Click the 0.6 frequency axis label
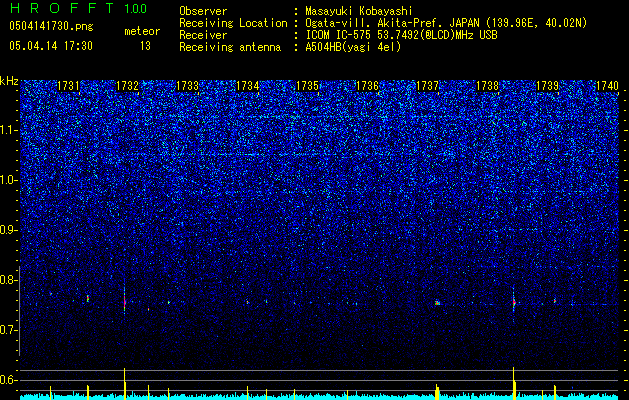 click(x=8, y=380)
